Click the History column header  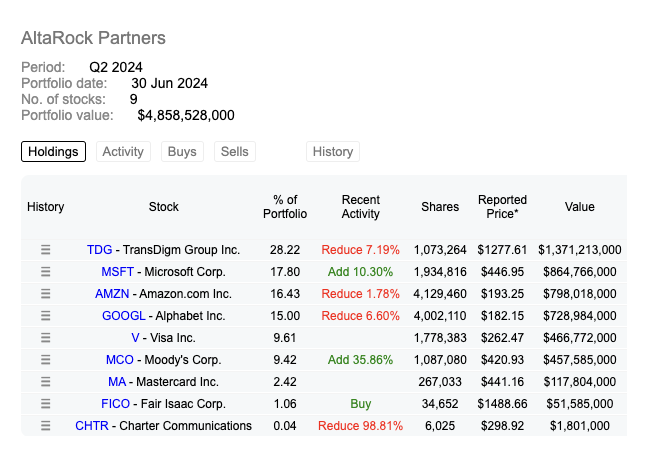click(x=46, y=207)
